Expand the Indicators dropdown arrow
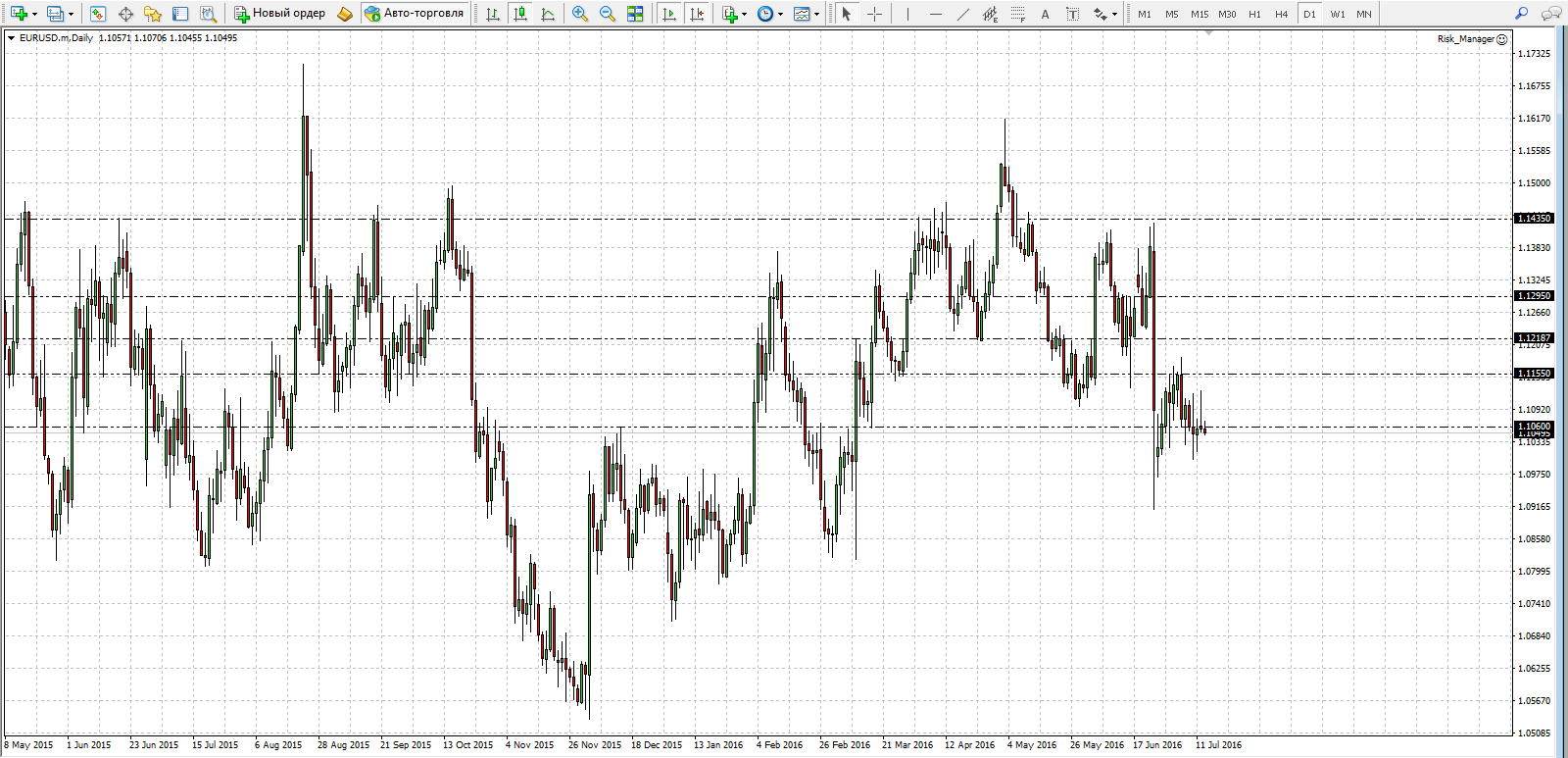Viewport: 1568px width, 758px height. tap(745, 14)
